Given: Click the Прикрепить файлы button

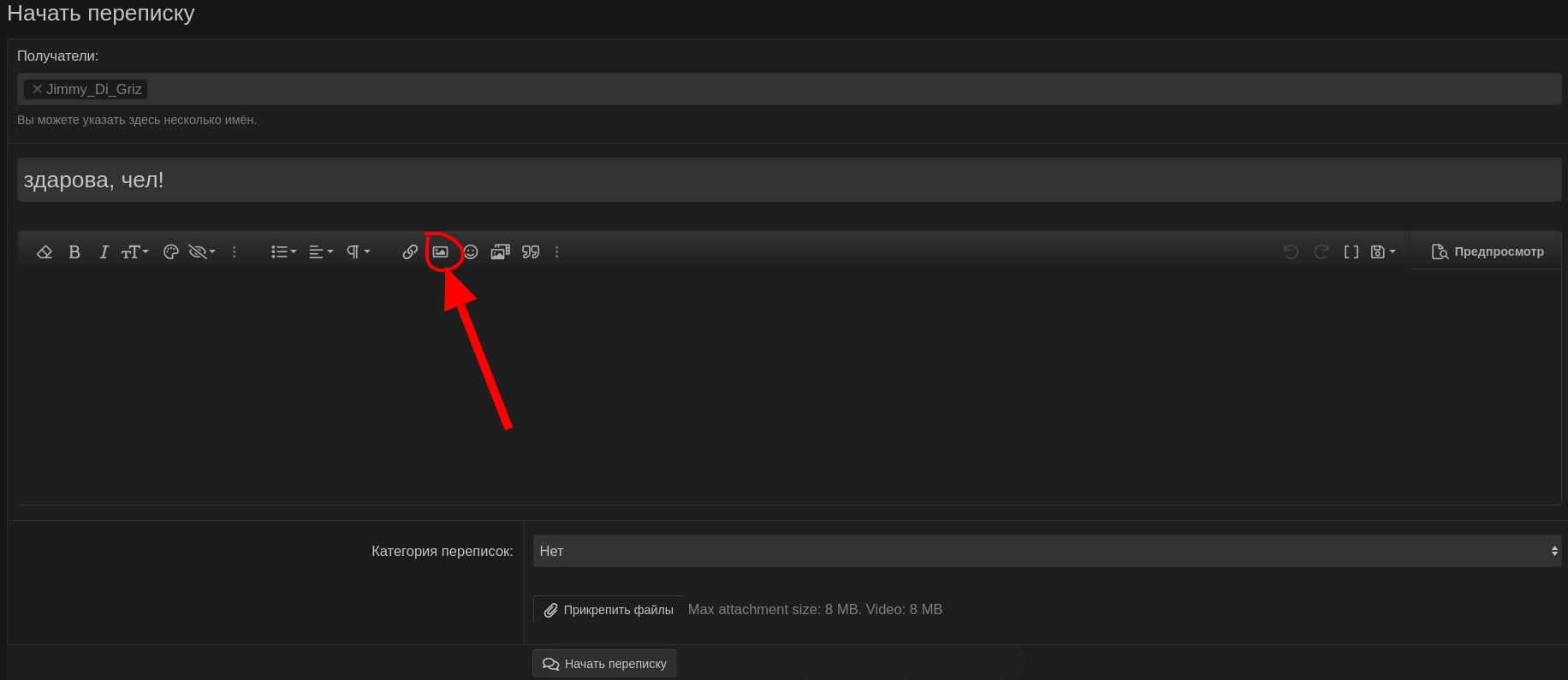Looking at the screenshot, I should (609, 610).
